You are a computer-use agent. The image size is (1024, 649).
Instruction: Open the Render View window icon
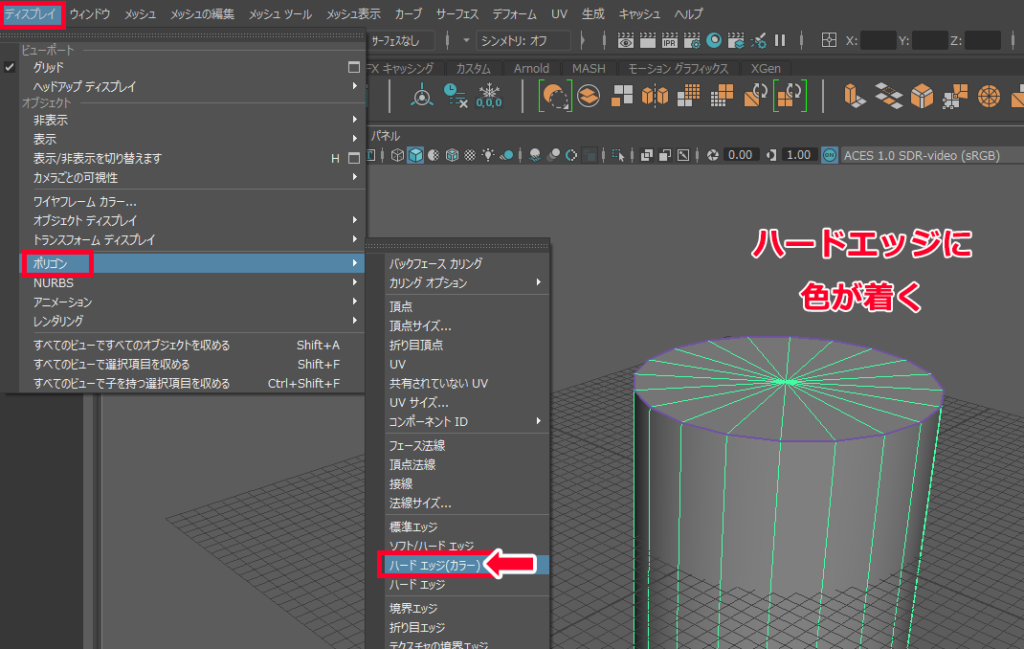pyautogui.click(x=626, y=40)
